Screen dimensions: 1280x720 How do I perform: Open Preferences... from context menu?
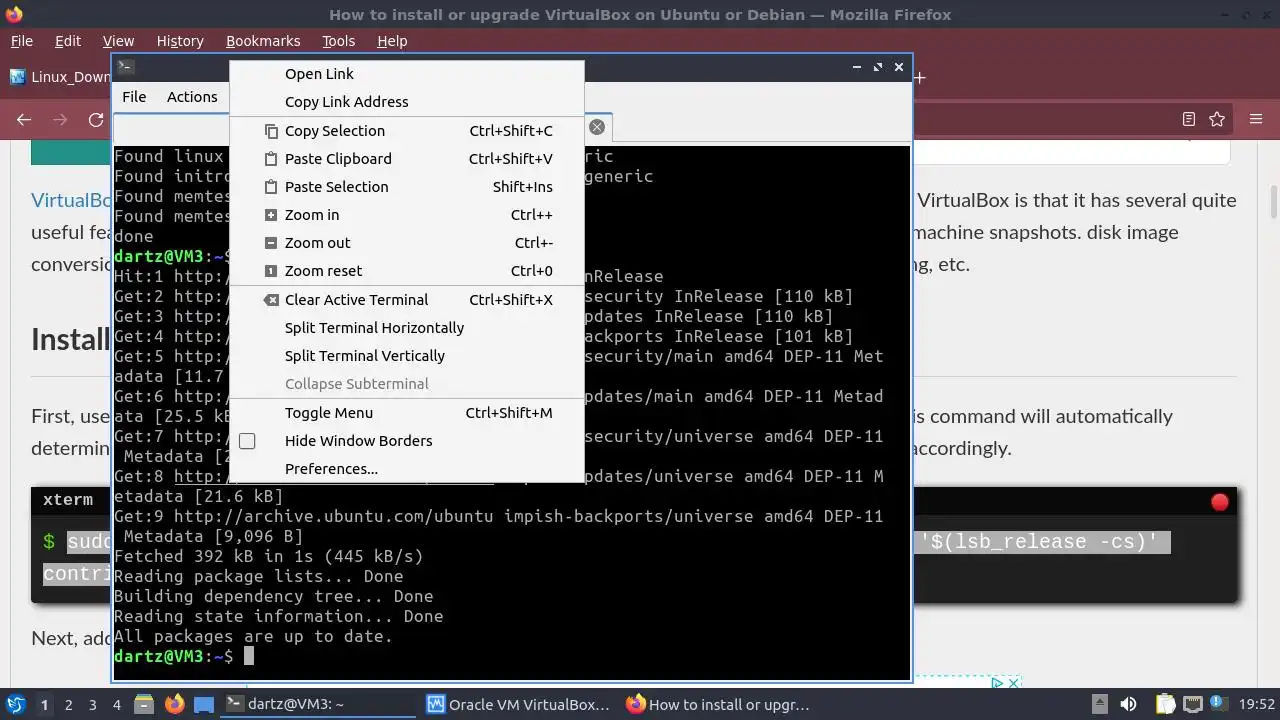point(406,469)
